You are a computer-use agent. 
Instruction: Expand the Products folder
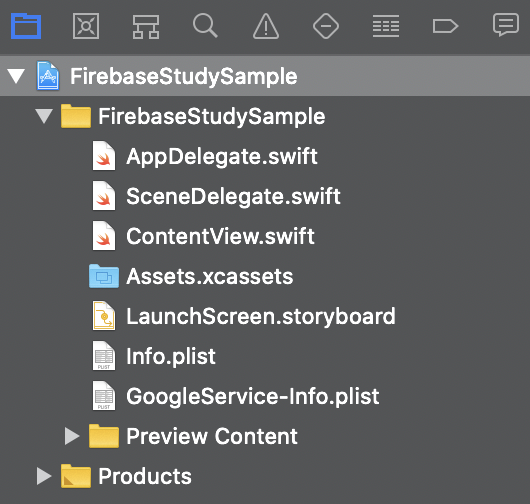tap(44, 476)
